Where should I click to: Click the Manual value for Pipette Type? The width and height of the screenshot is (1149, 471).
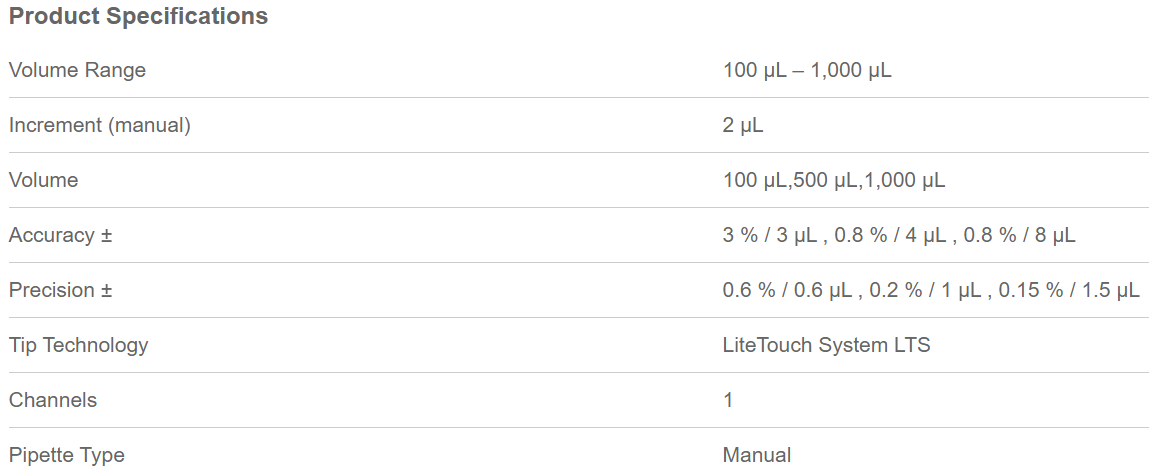pyautogui.click(x=757, y=455)
